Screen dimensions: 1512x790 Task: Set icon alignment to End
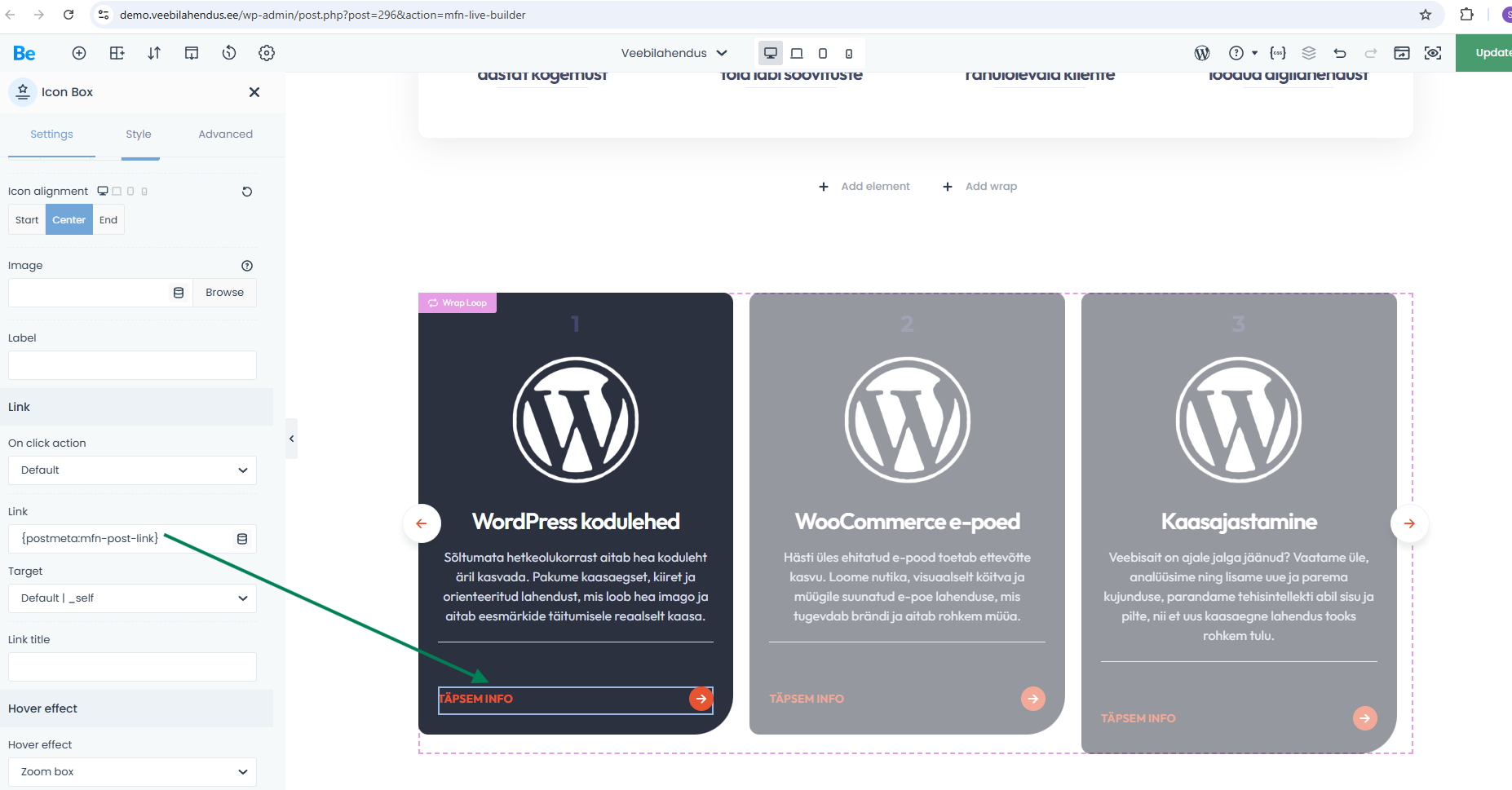(x=108, y=220)
